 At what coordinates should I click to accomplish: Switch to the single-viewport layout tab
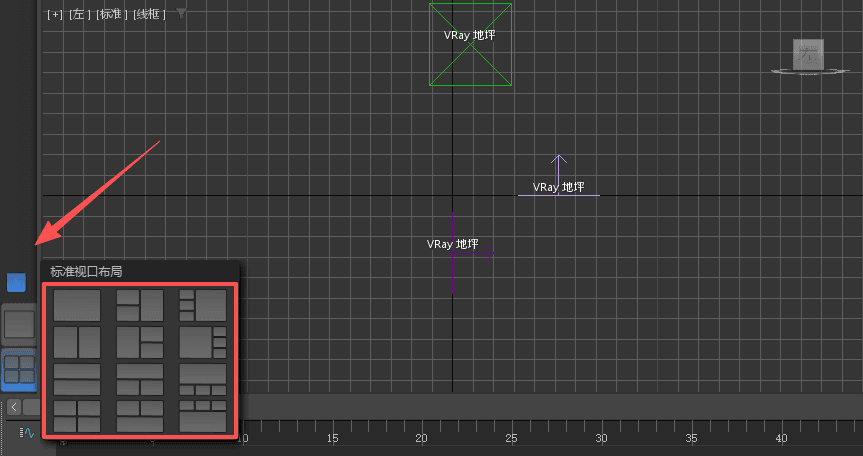tap(19, 324)
